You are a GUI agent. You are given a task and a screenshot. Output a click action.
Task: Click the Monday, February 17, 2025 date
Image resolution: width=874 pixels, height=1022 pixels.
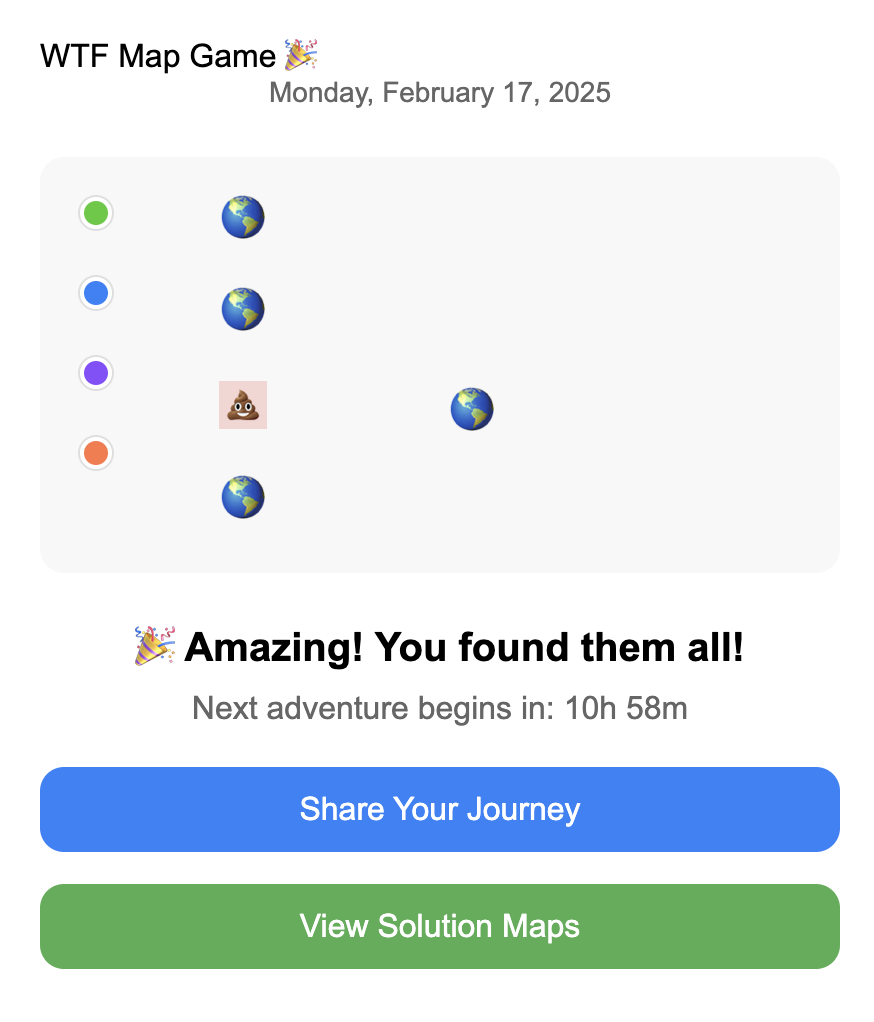tap(439, 93)
